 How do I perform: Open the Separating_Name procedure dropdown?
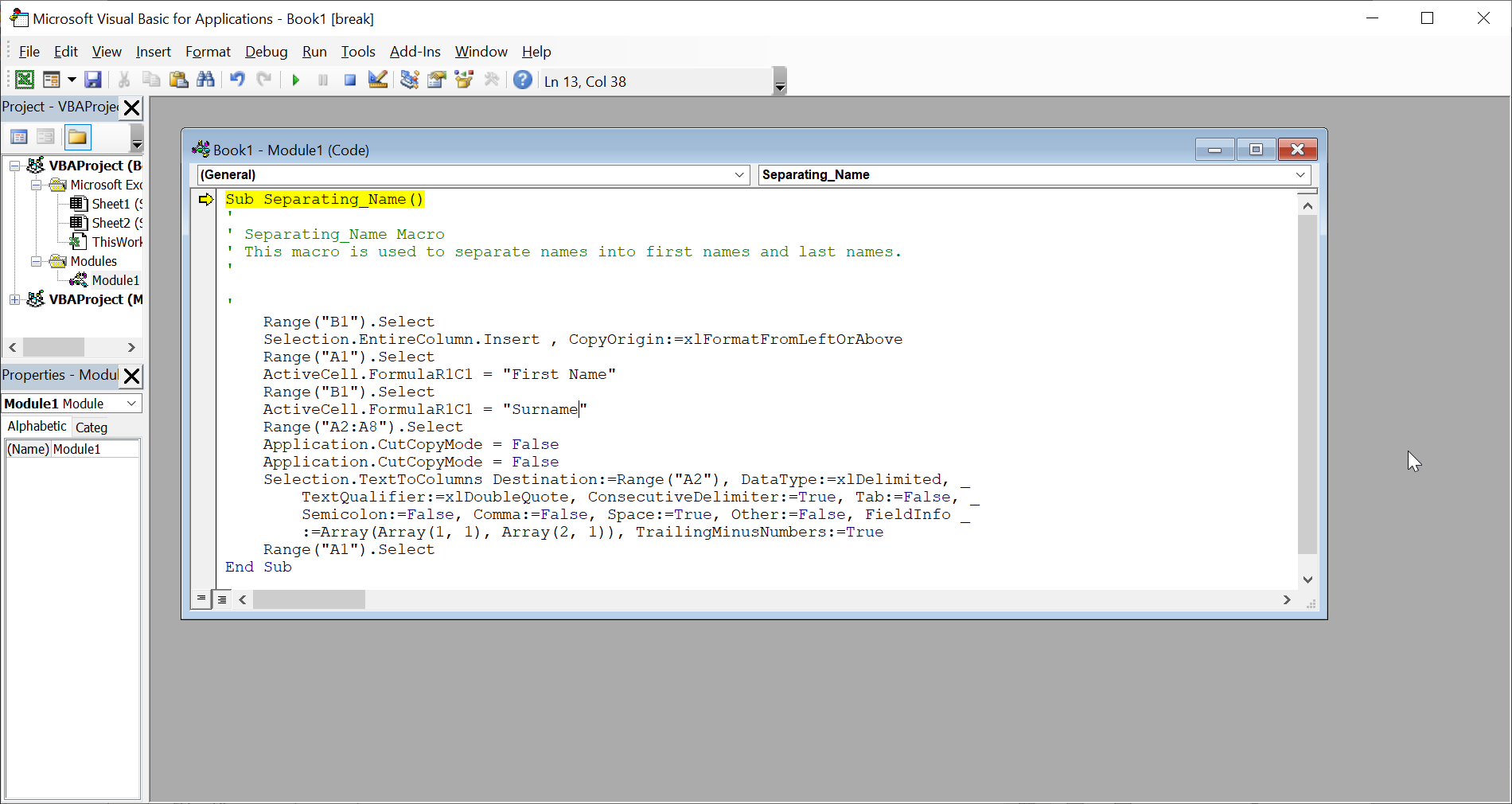coord(1300,175)
